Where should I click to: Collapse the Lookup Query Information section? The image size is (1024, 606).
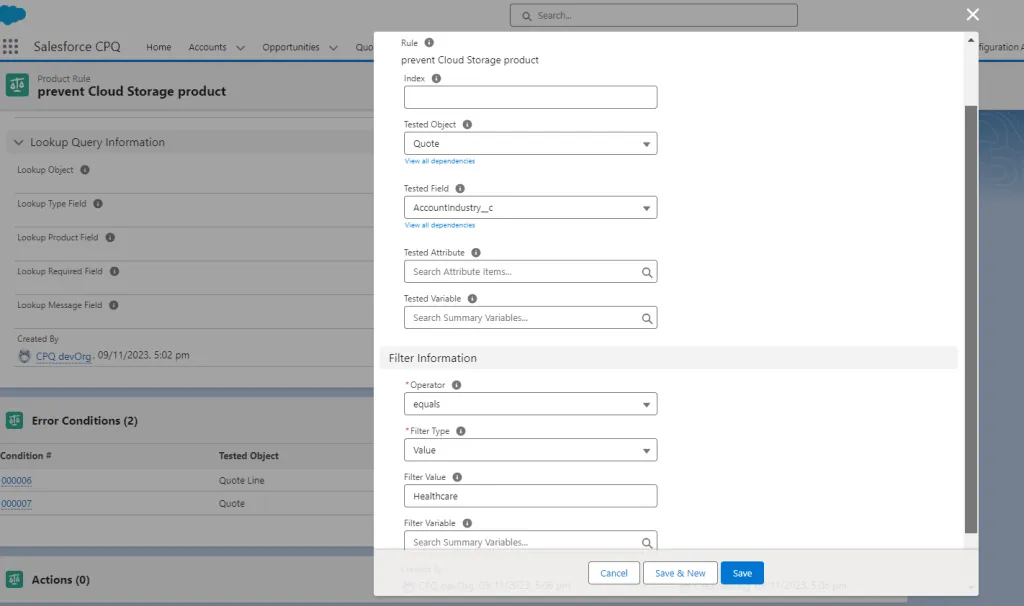pyautogui.click(x=18, y=142)
